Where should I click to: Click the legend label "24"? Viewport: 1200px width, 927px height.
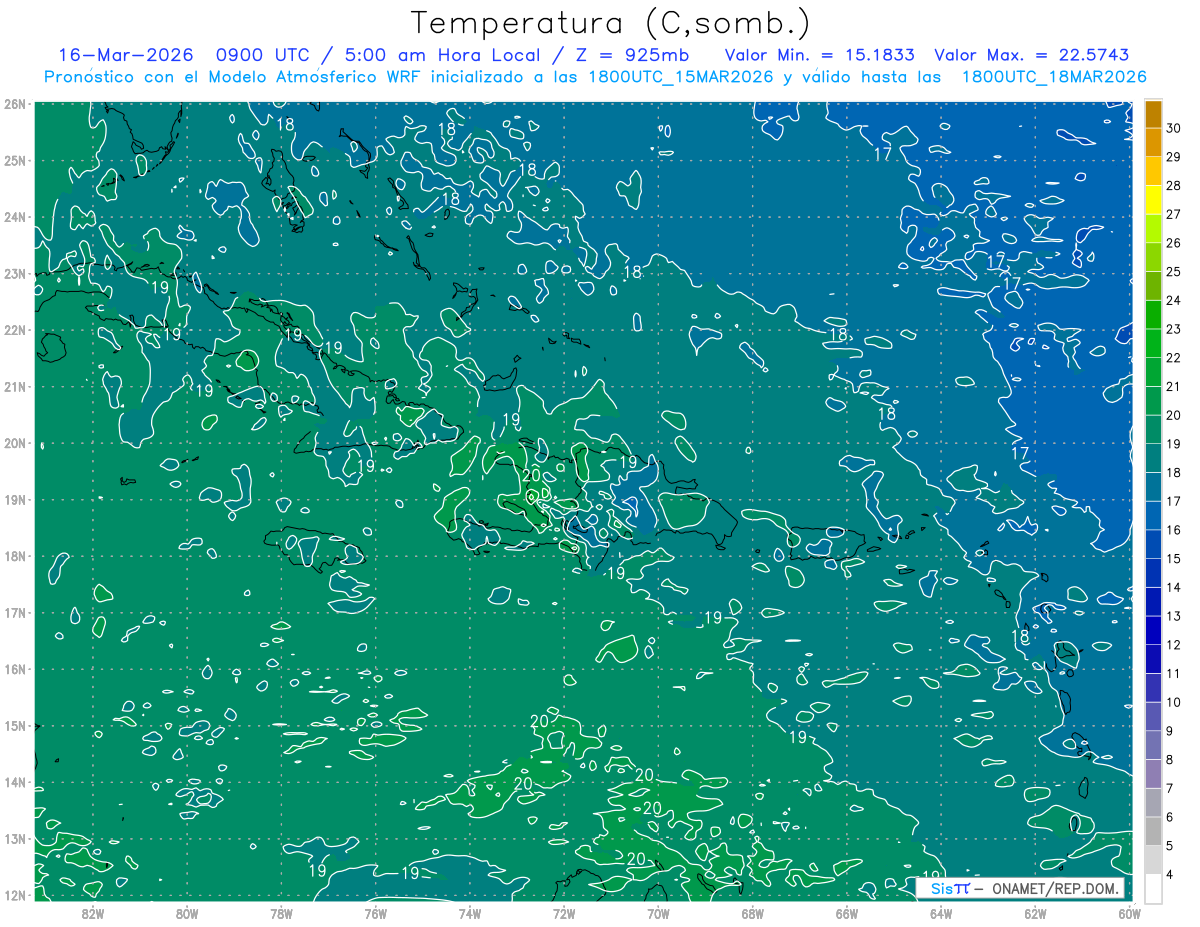(1174, 300)
